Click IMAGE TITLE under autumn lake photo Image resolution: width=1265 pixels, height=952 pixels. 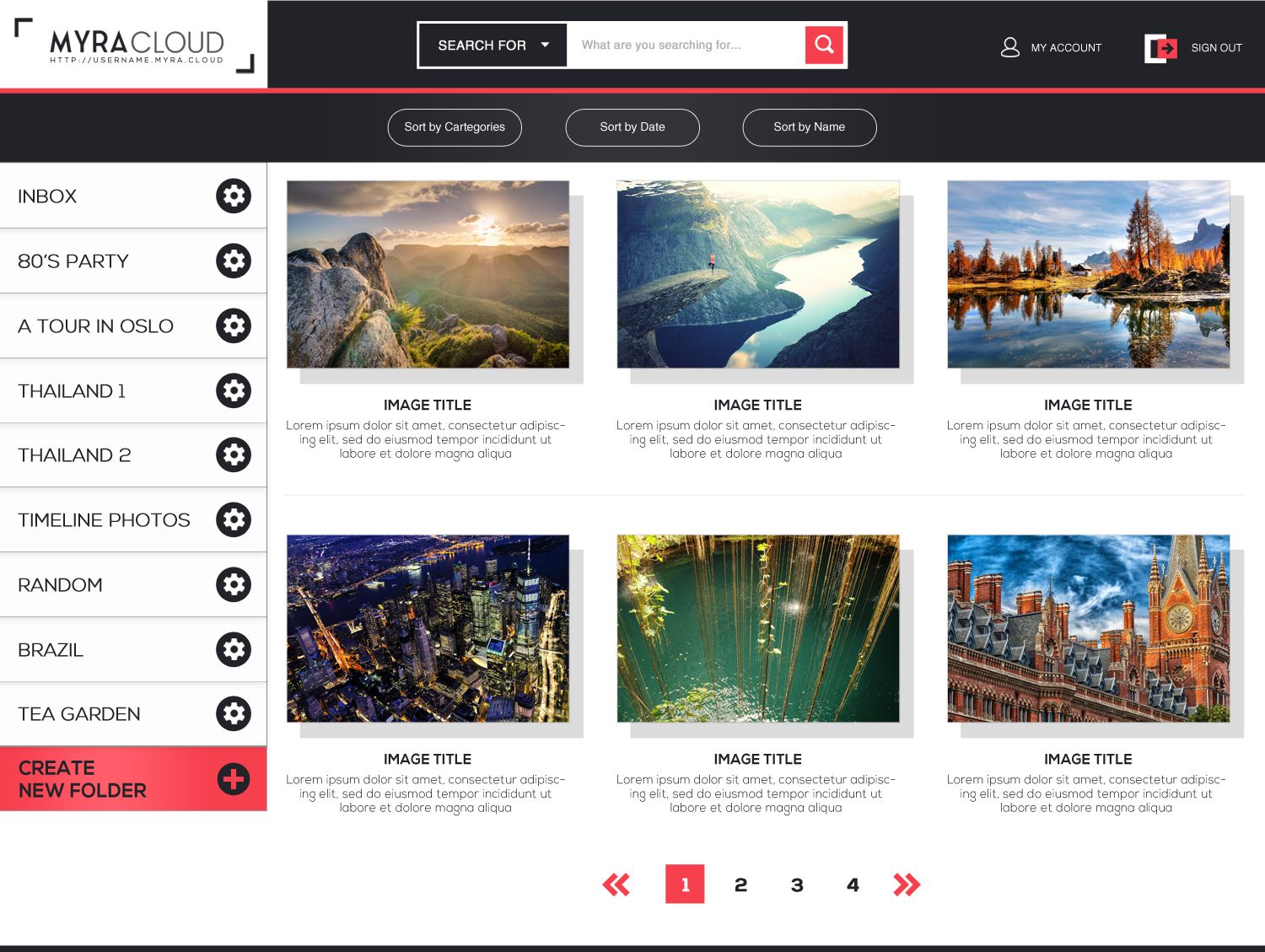(1088, 406)
